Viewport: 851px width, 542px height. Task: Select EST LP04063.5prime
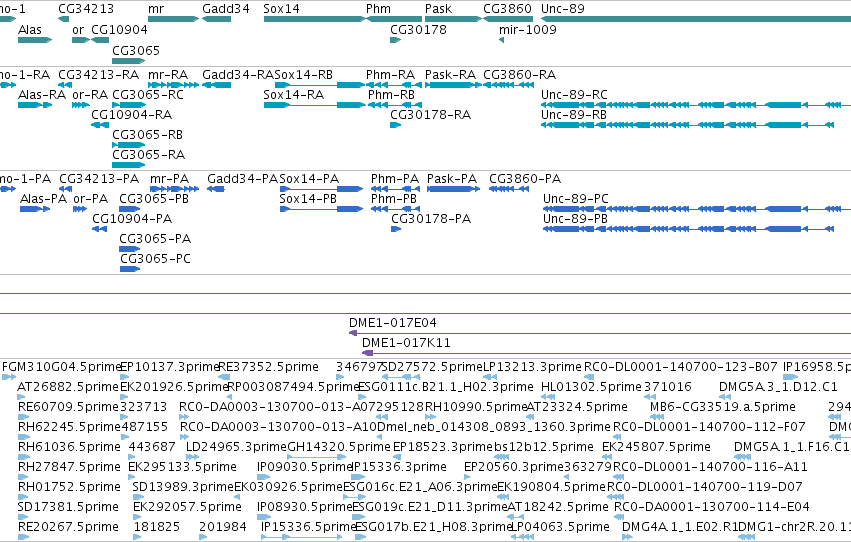pos(524,537)
